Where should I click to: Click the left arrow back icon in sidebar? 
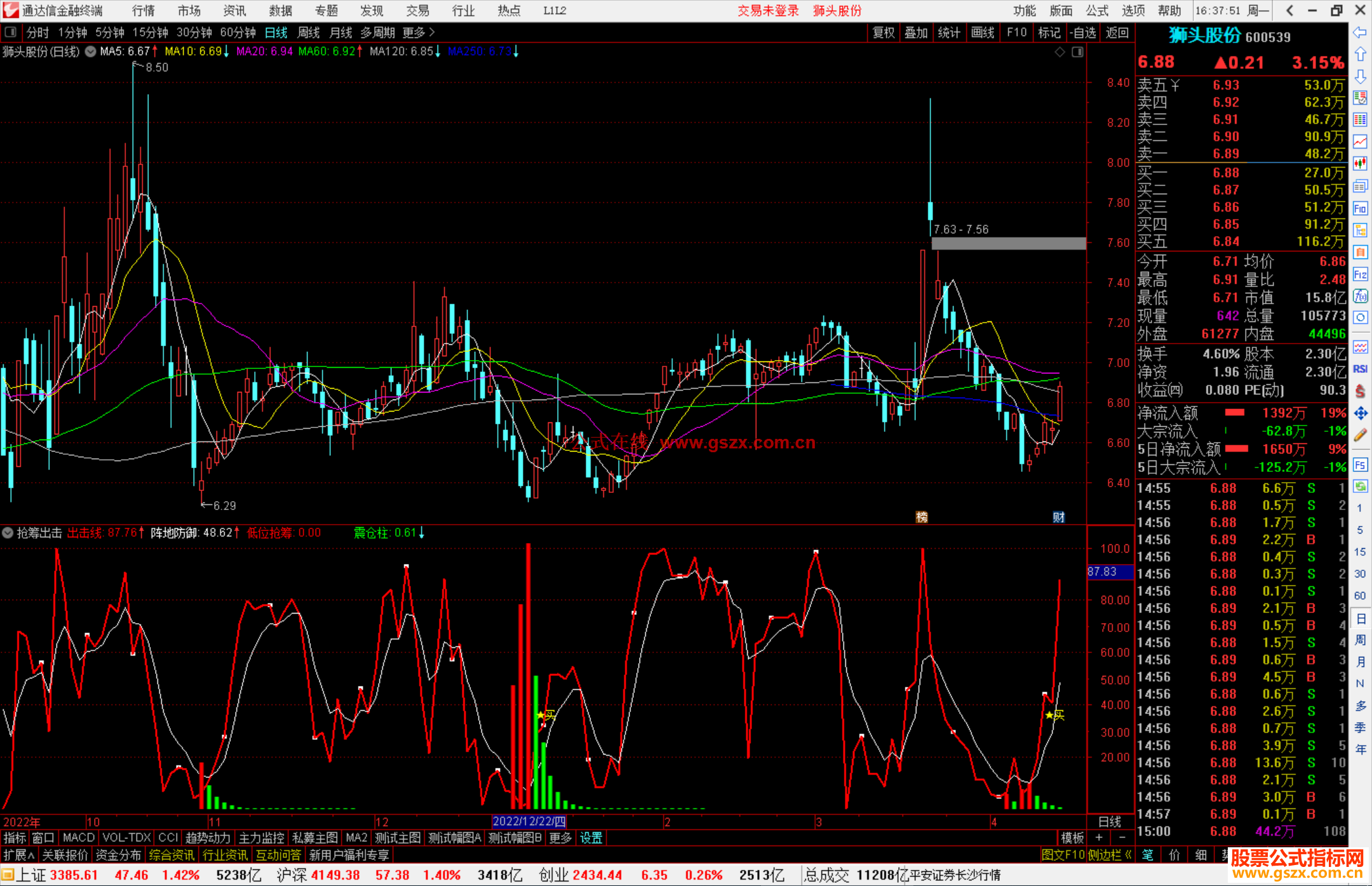[1360, 32]
